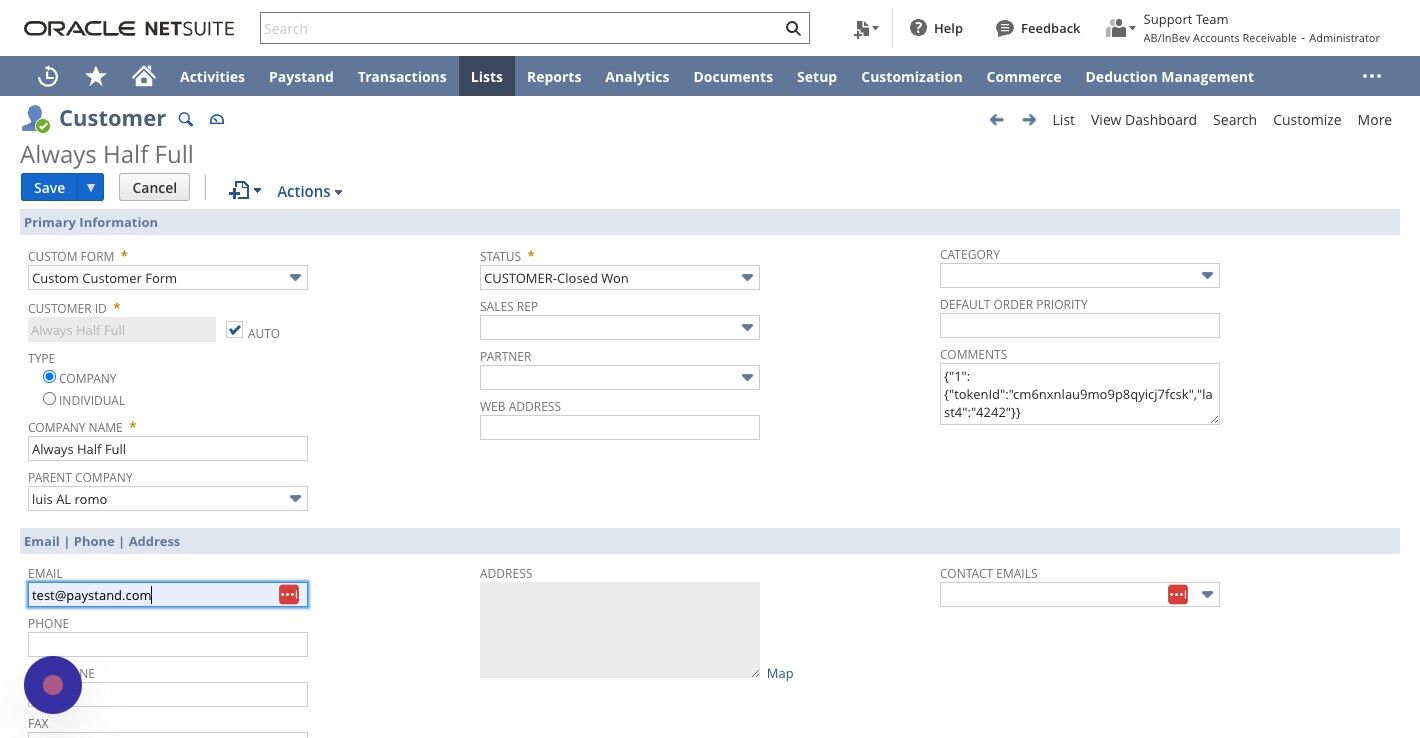1420x738 pixels.
Task: Click red password-manager icon in Email field
Action: coord(289,595)
